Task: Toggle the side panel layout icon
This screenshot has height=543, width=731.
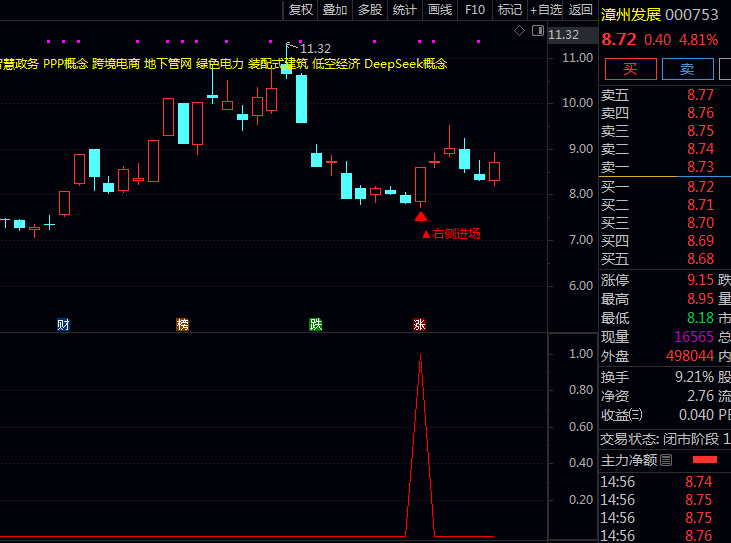Action: point(538,31)
